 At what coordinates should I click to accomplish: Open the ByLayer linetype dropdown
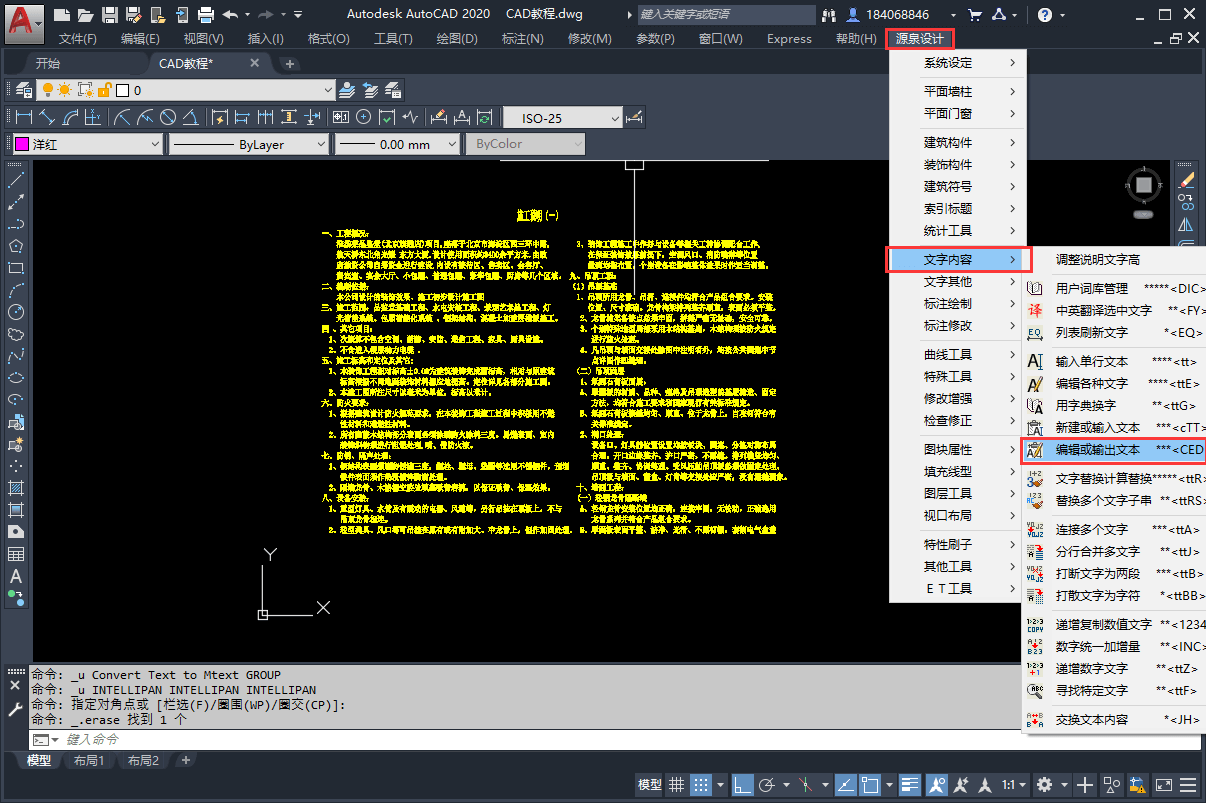click(x=250, y=143)
